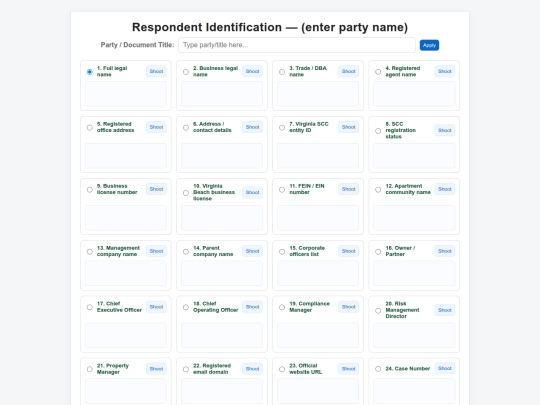This screenshot has height=405, width=540.
Task: Click Shoot for Official website URL
Action: tap(349, 369)
